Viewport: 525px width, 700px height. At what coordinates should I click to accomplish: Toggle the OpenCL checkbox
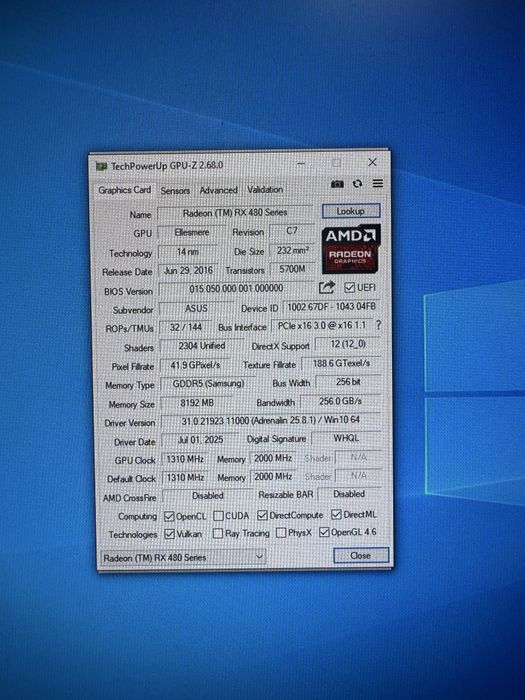[x=169, y=517]
